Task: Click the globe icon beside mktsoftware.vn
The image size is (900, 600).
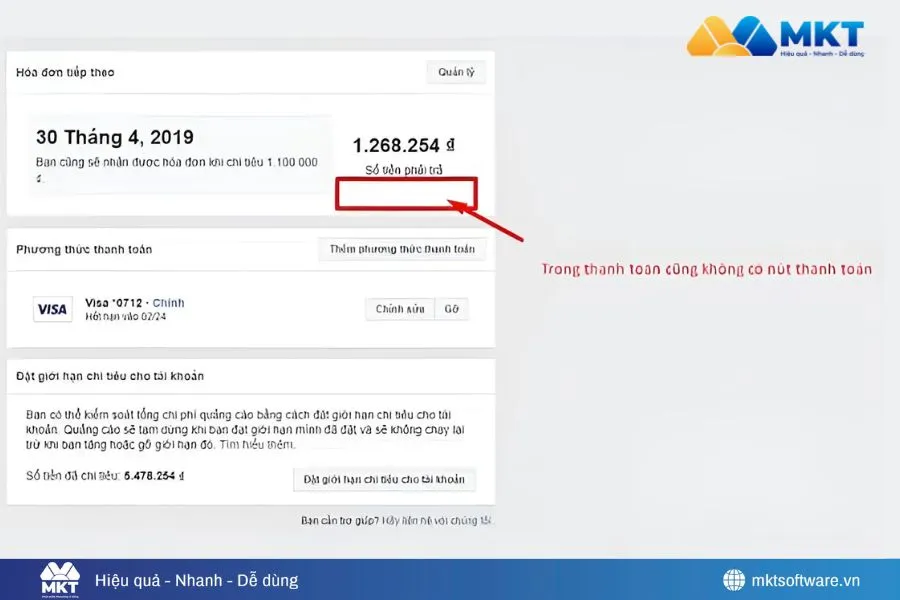Action: (x=734, y=580)
